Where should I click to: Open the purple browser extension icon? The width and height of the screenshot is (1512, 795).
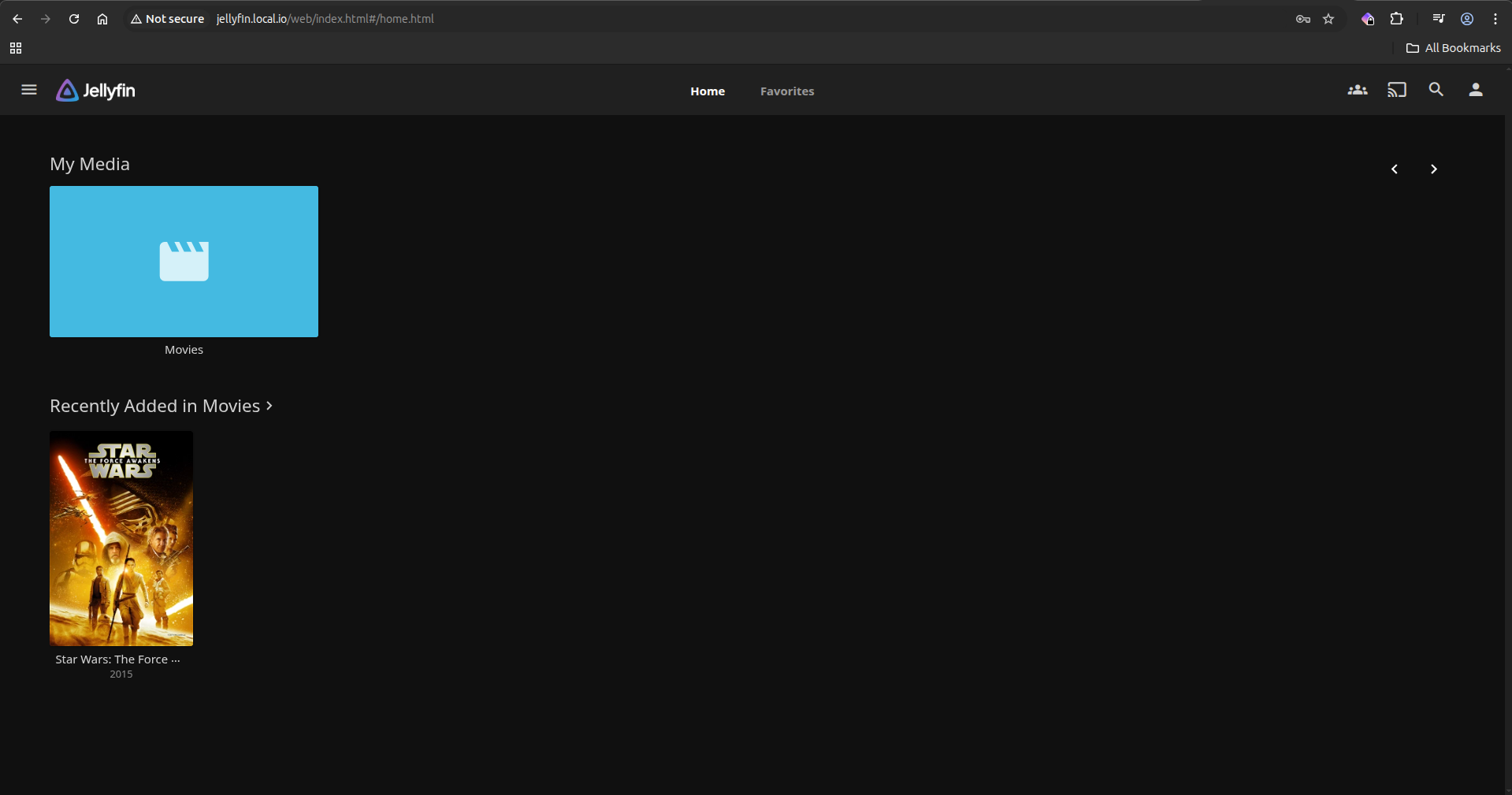pyautogui.click(x=1368, y=19)
